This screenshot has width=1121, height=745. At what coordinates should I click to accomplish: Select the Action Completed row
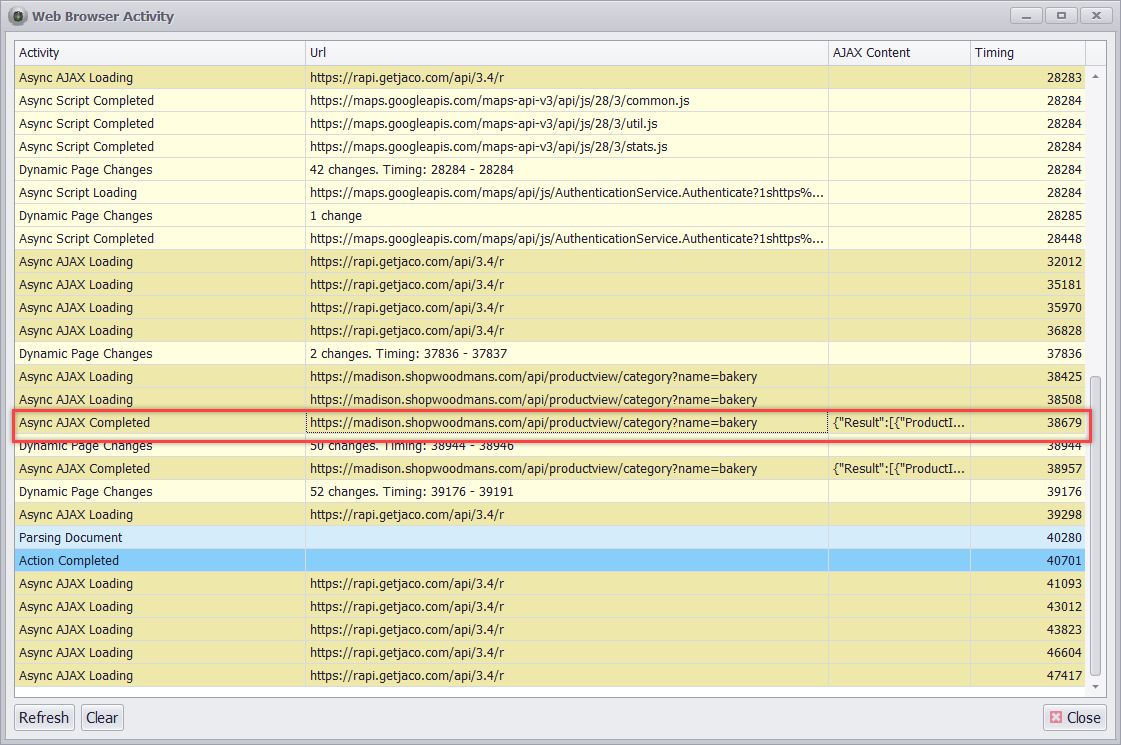pos(160,560)
